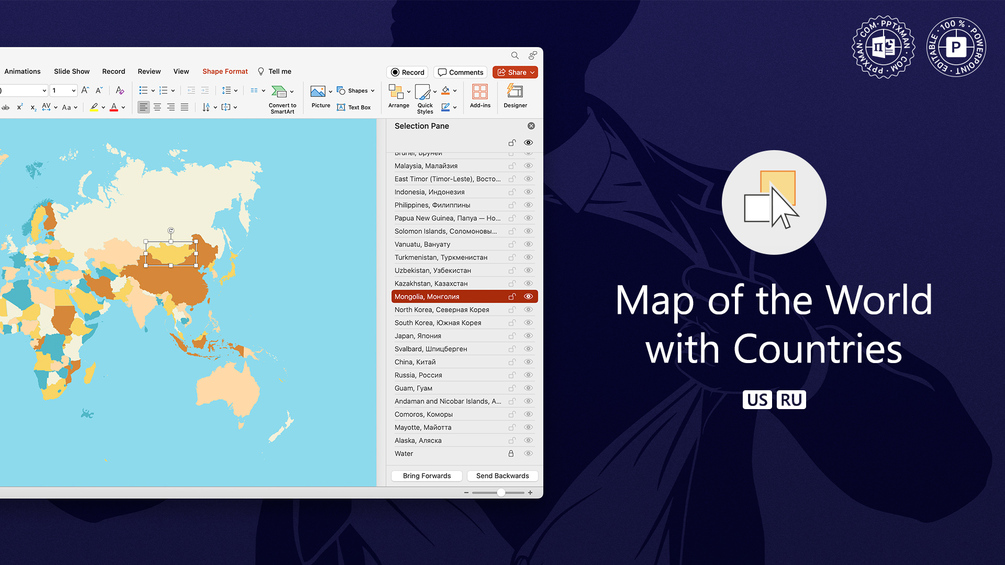The image size is (1005, 565).
Task: Expand the Share button dropdown arrow
Action: tap(532, 72)
